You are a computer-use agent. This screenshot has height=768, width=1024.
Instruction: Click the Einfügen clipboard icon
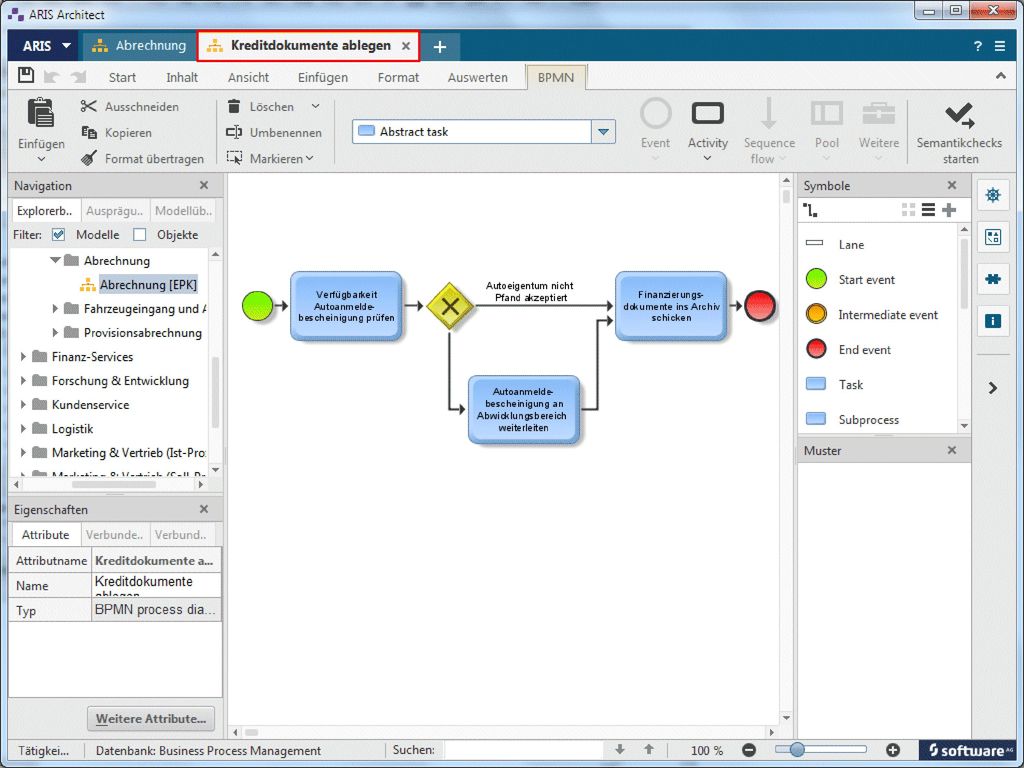[x=40, y=112]
